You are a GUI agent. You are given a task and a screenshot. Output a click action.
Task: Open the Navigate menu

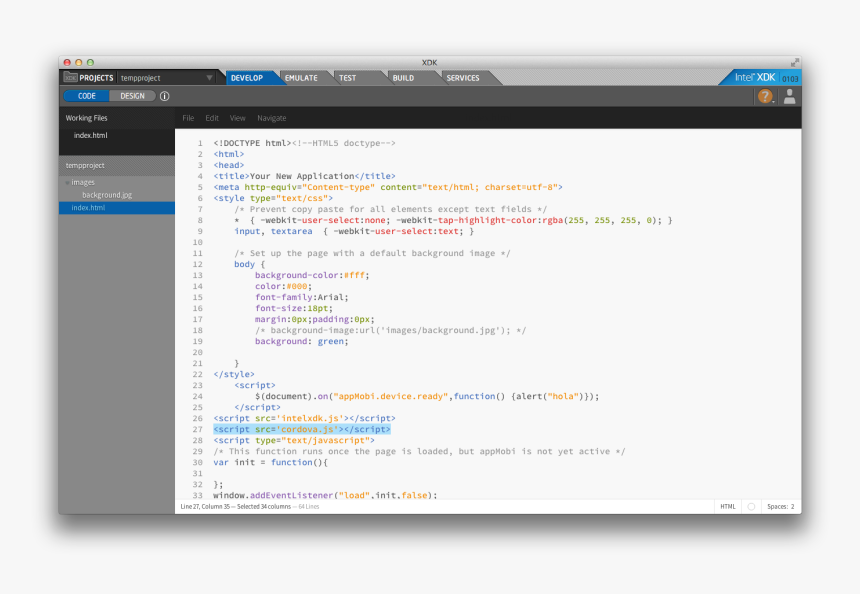(271, 118)
